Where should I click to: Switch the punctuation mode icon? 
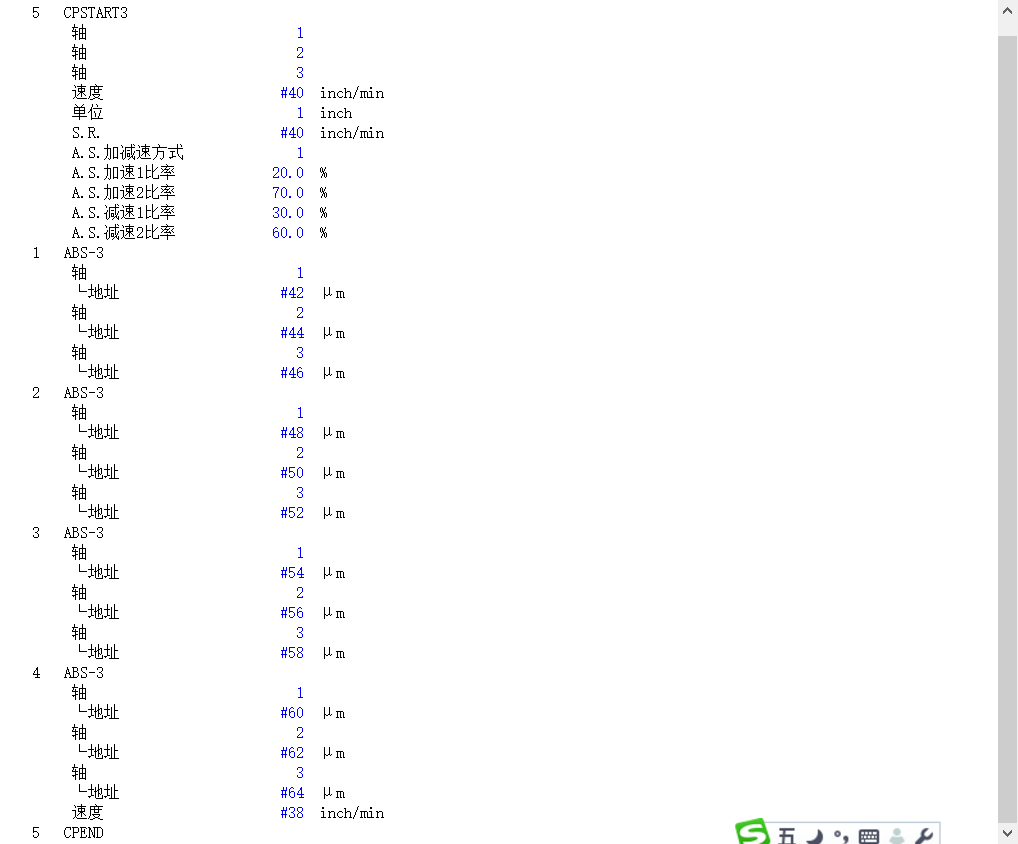(x=841, y=836)
